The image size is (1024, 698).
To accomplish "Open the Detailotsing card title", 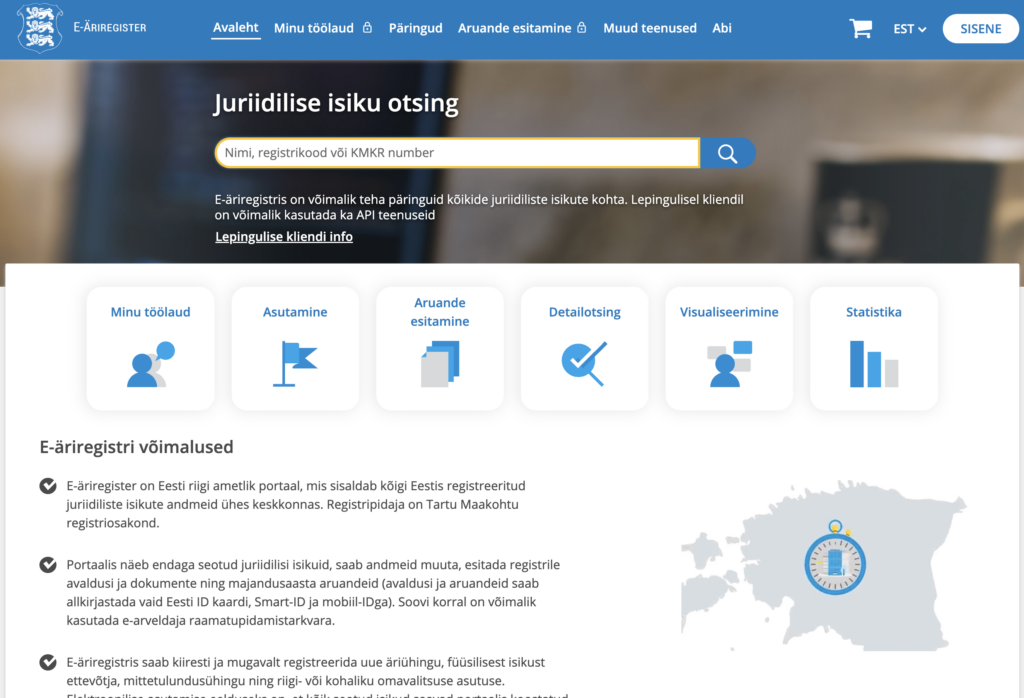I will [584, 312].
